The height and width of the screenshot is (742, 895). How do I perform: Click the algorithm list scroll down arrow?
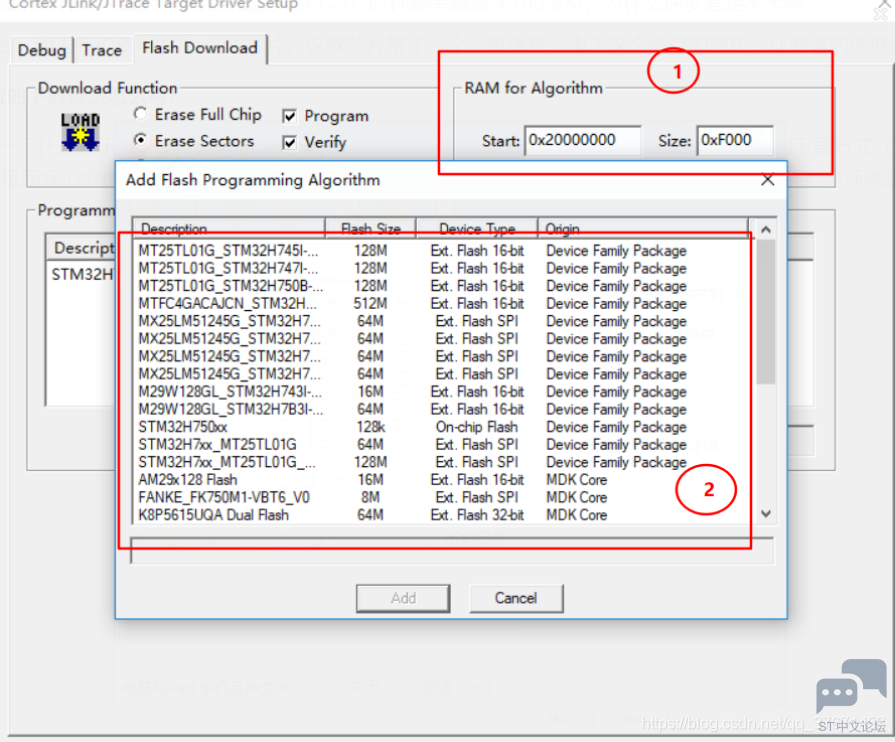pos(766,514)
